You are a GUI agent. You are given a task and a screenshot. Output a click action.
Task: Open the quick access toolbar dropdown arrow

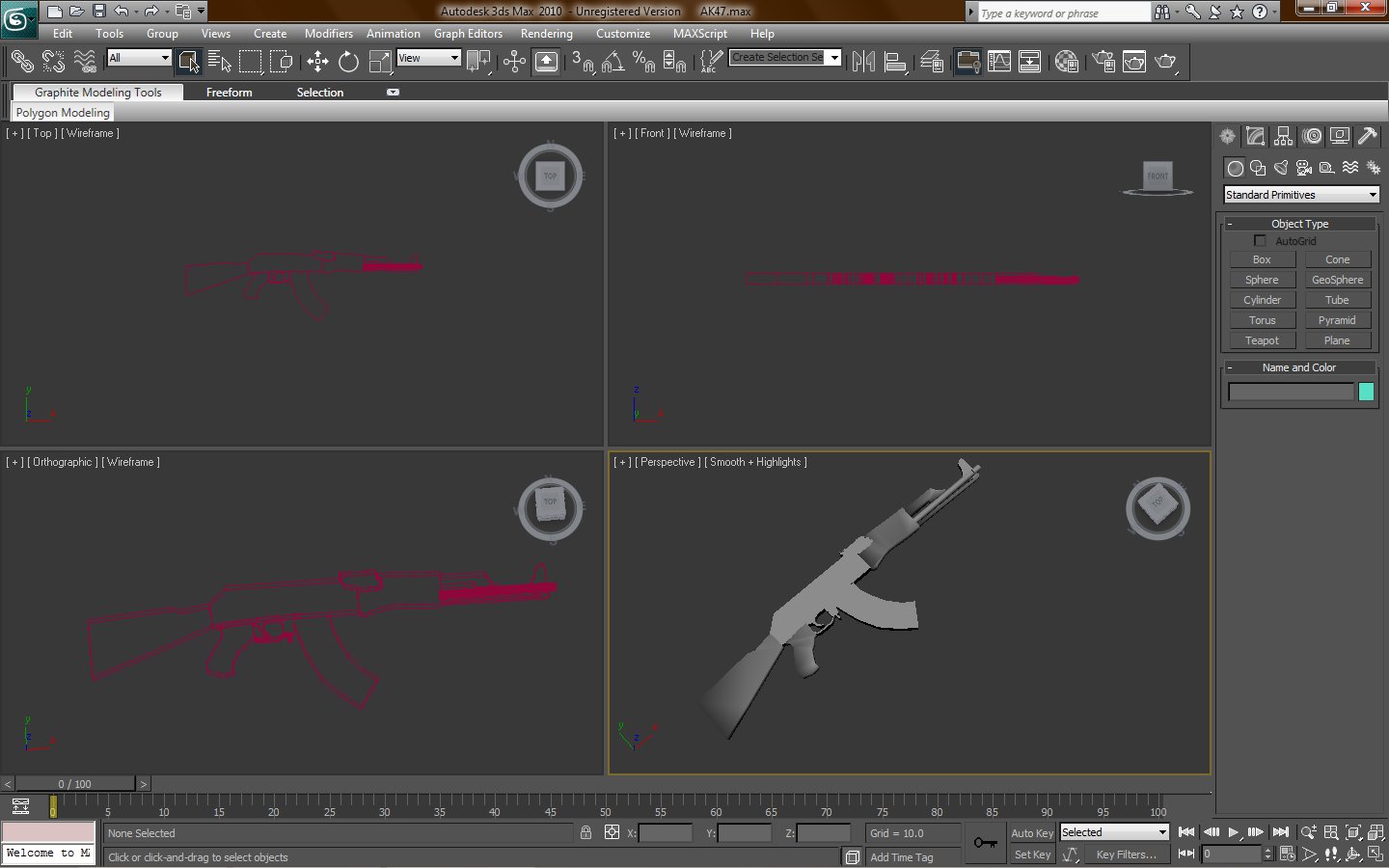(x=201, y=12)
